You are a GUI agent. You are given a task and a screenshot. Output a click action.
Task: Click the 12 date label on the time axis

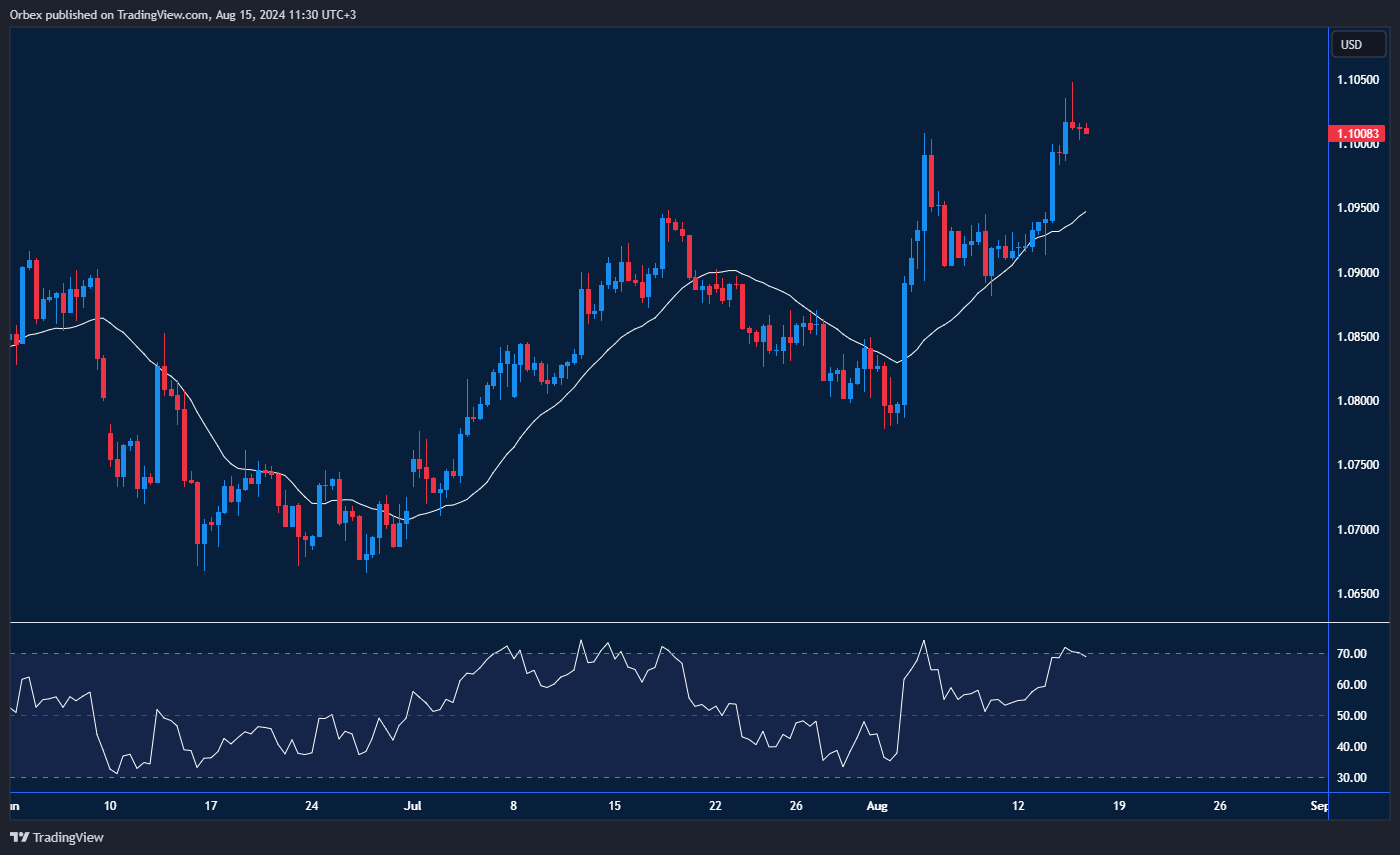(x=1018, y=805)
